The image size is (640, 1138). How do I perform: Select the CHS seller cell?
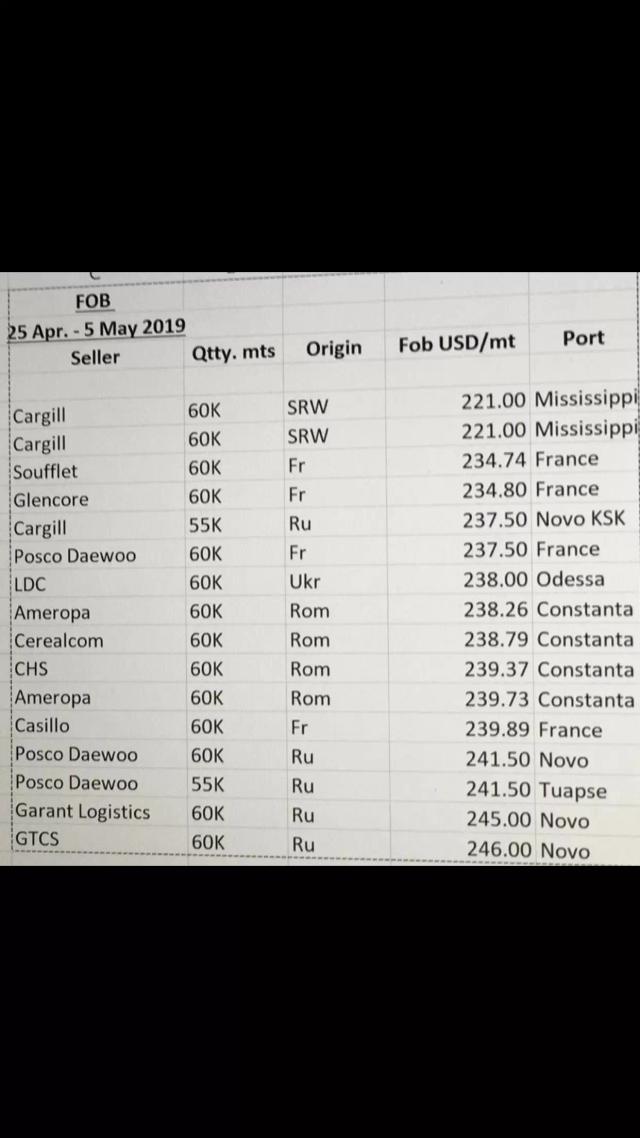(x=31, y=669)
